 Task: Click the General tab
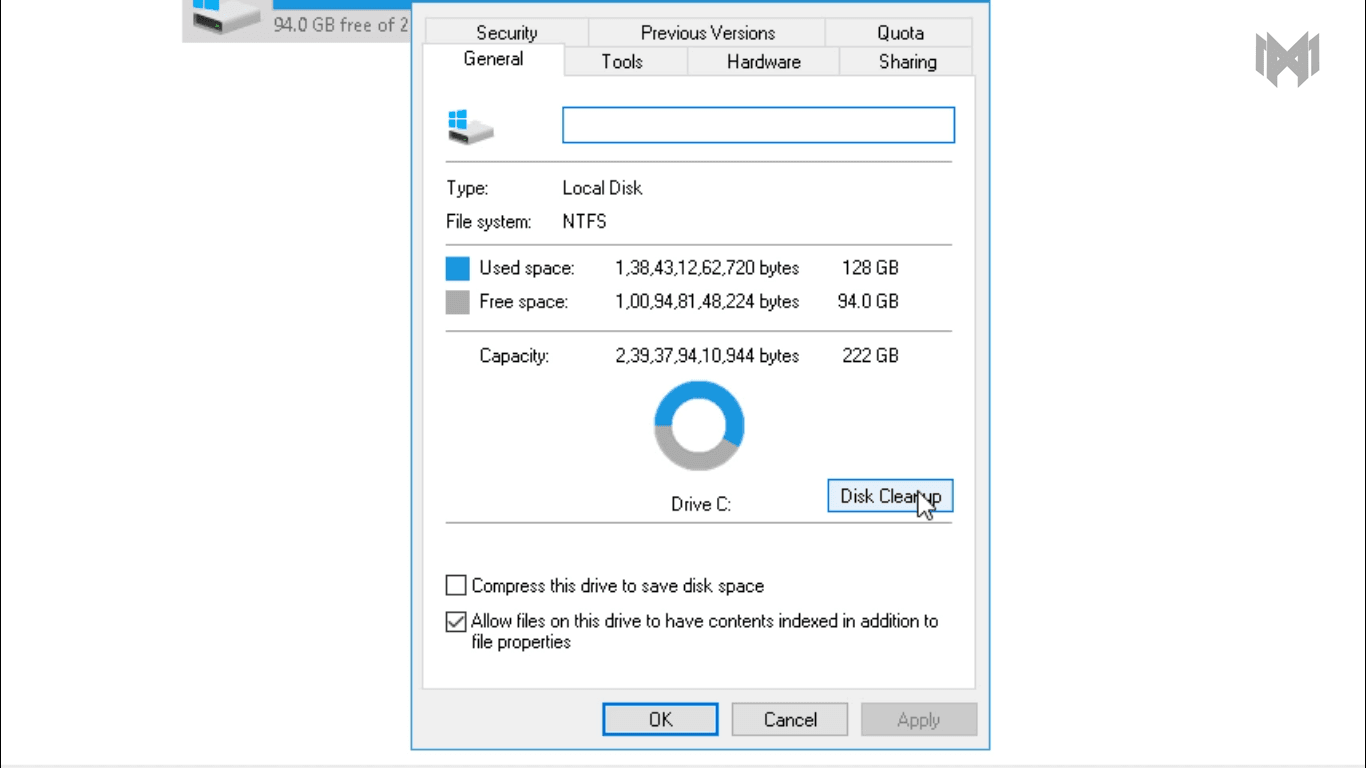[x=493, y=59]
